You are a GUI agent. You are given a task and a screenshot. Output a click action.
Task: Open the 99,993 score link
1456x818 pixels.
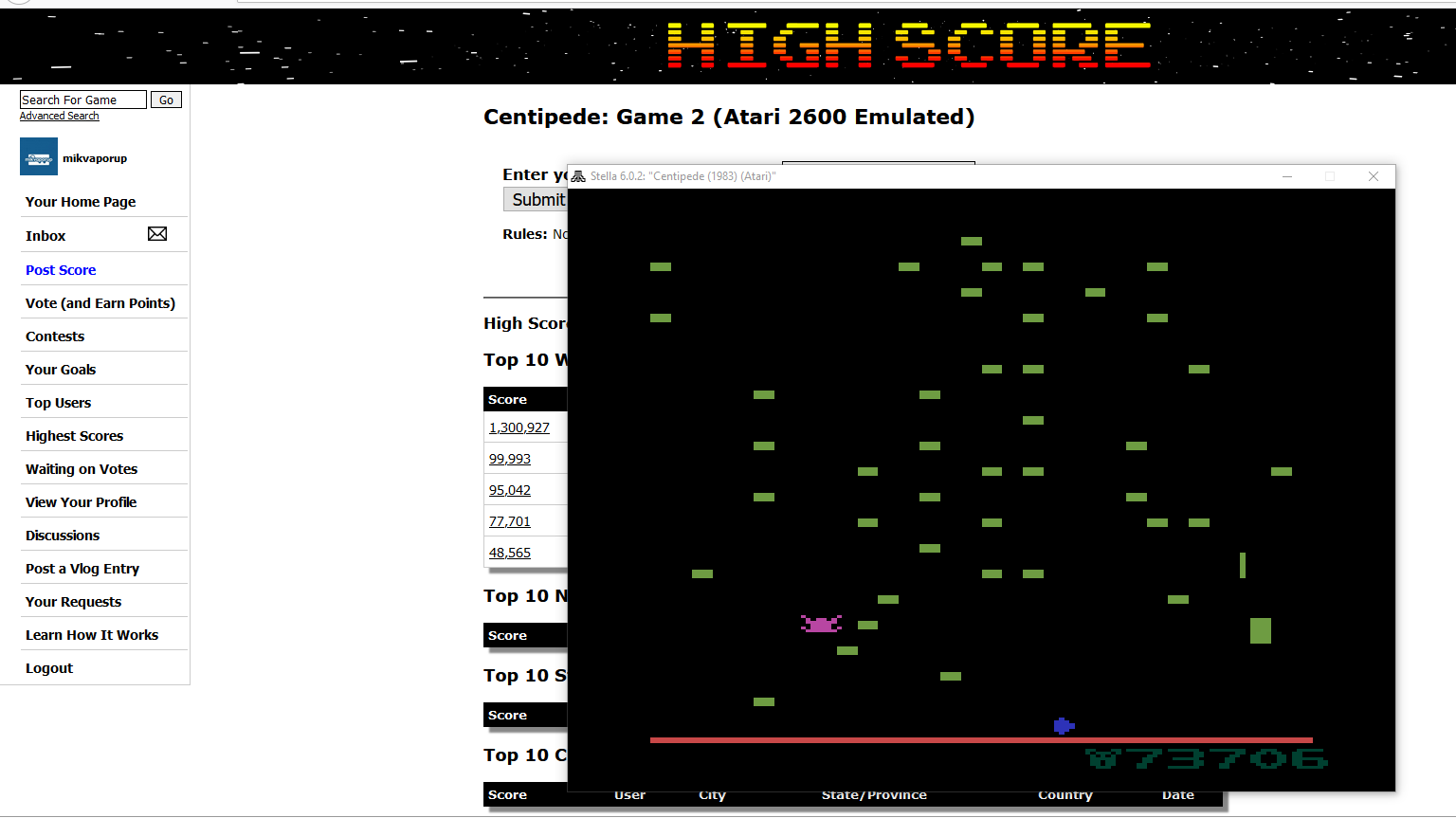point(510,459)
